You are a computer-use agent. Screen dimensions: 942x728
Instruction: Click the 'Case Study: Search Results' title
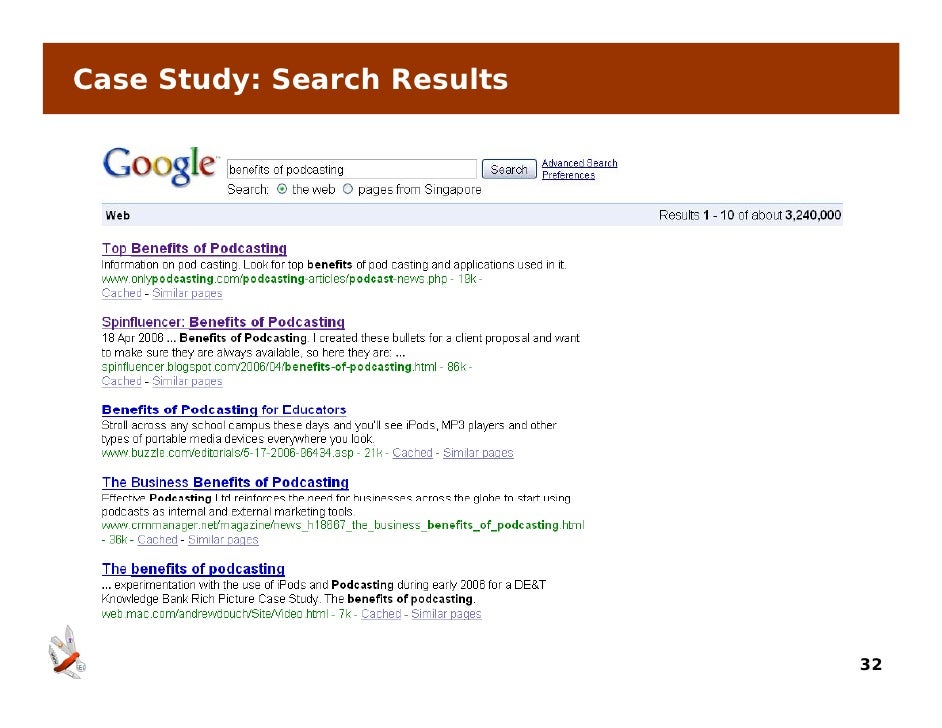tap(290, 79)
